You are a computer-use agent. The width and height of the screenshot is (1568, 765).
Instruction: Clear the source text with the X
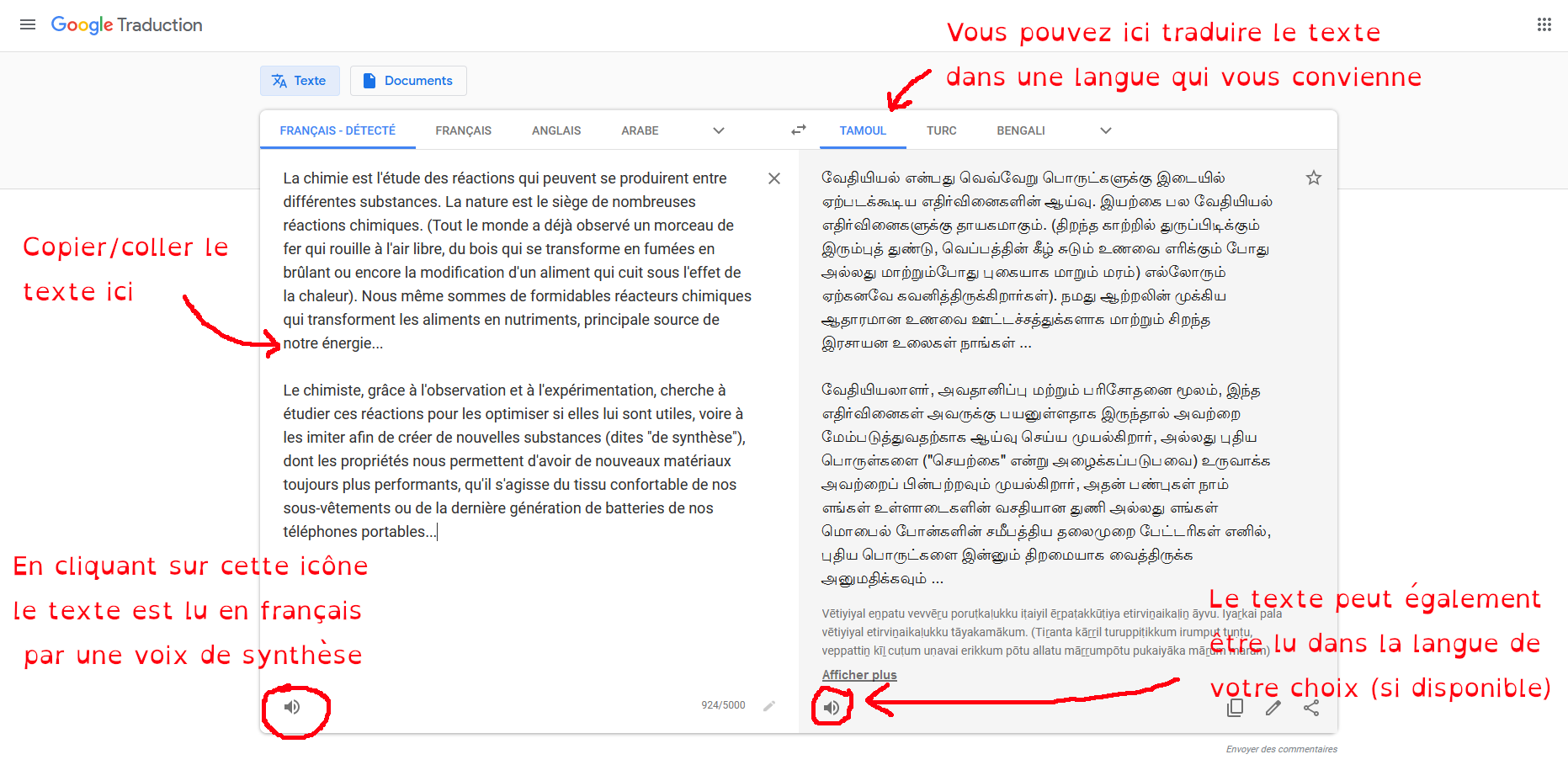click(773, 178)
